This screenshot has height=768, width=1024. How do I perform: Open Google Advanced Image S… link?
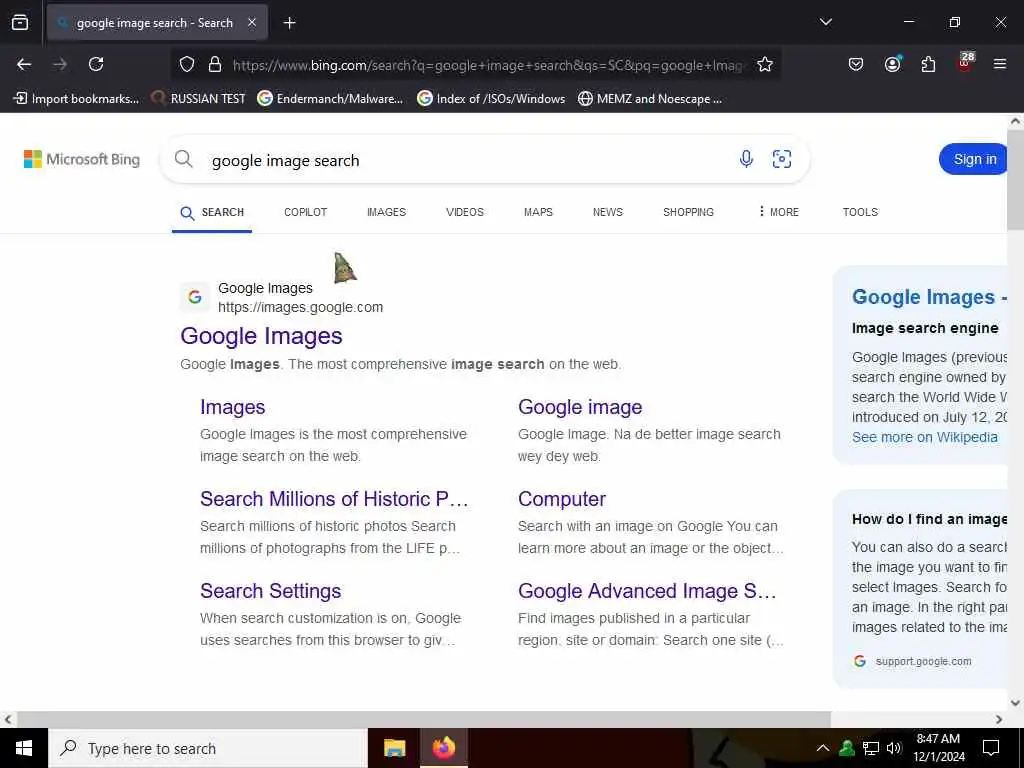(647, 591)
